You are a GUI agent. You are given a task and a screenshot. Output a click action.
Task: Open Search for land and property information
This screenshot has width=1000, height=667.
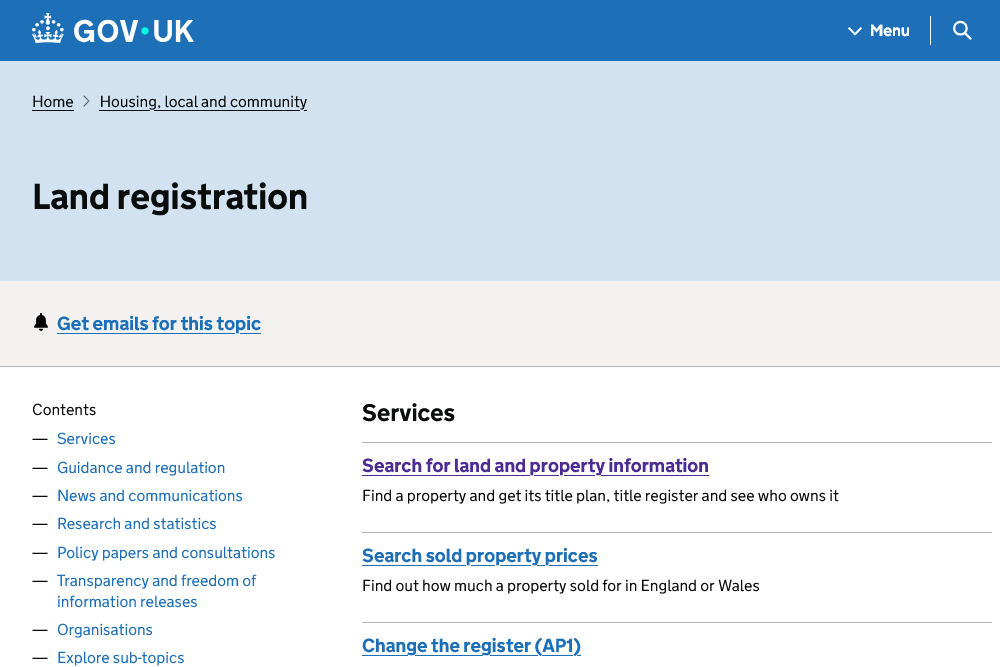535,465
